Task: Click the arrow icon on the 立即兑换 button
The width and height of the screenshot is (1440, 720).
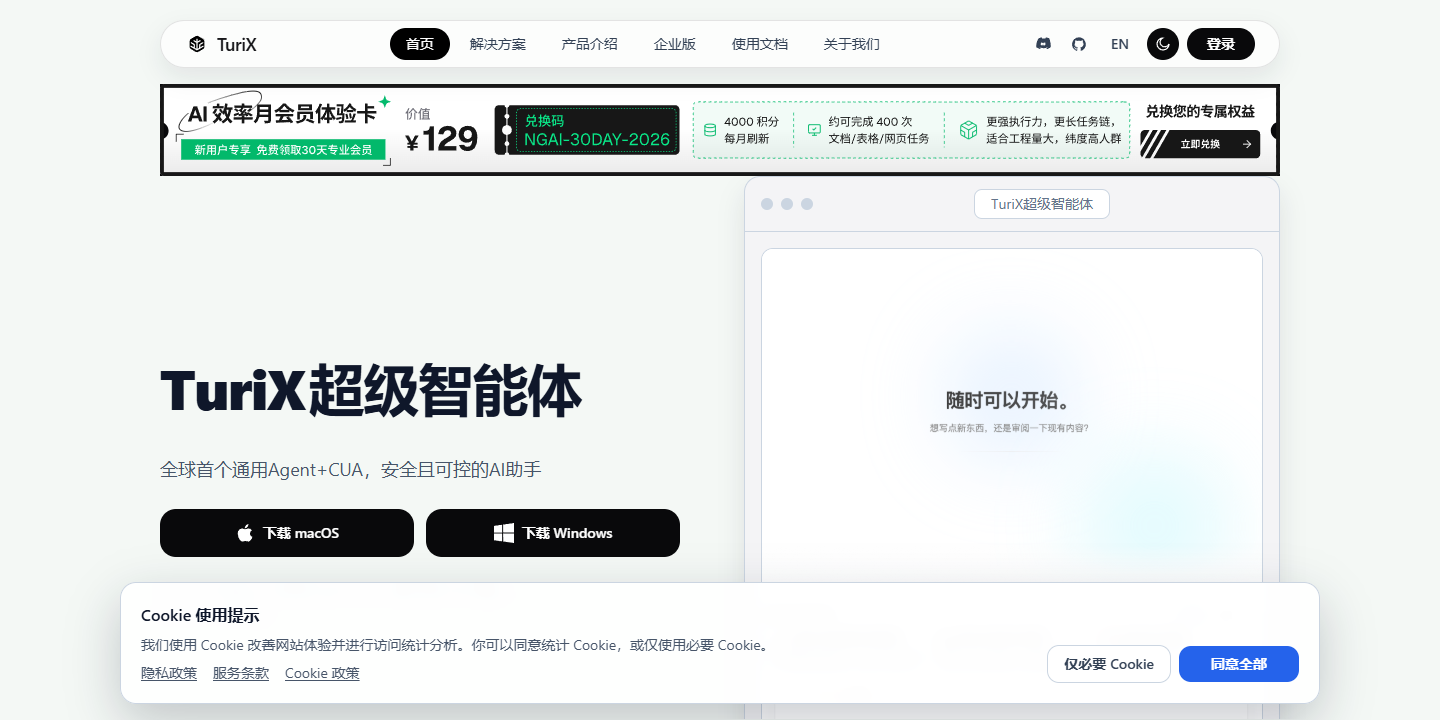Action: (x=1246, y=144)
